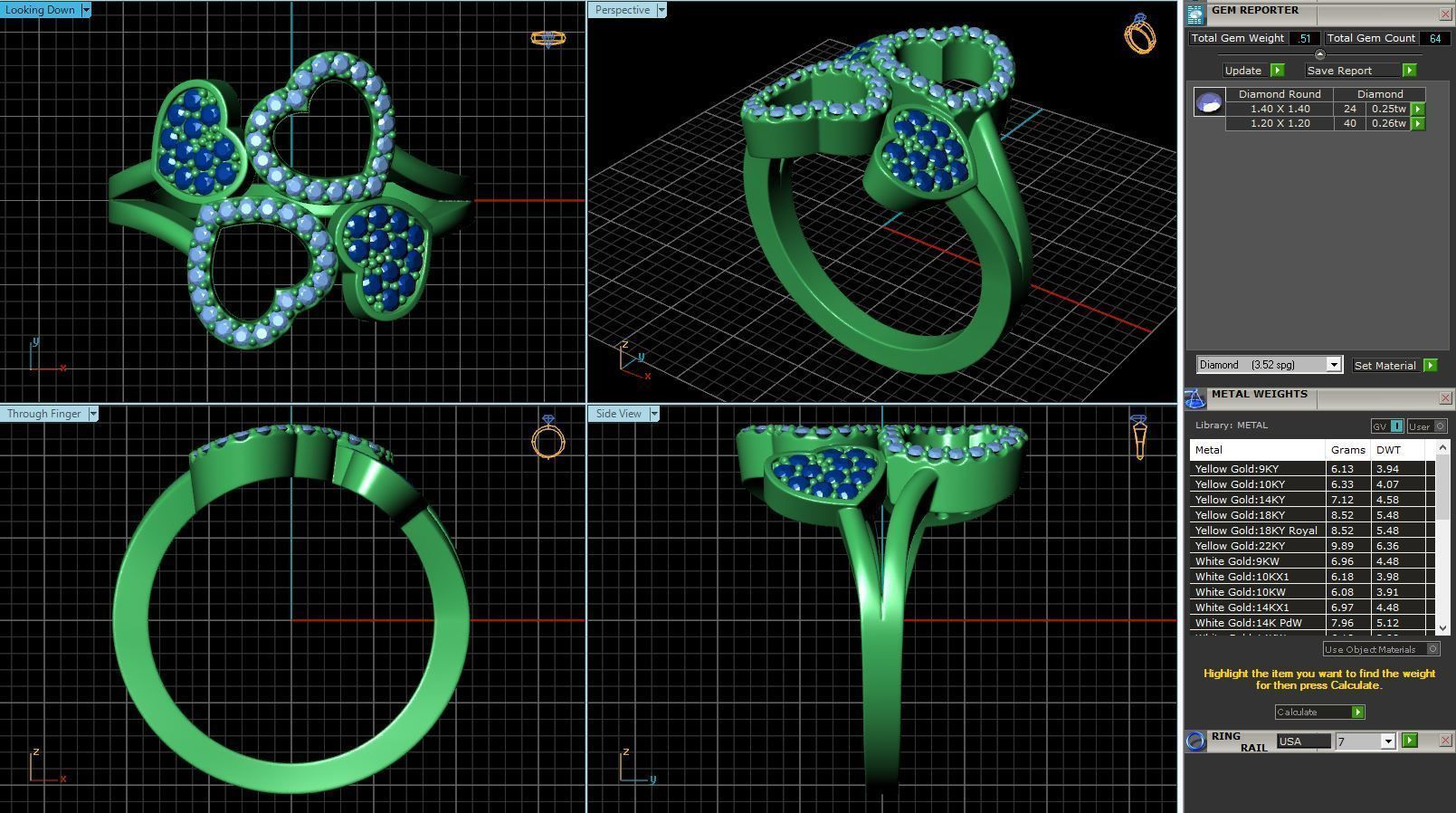Click the green arrow beside Calculate

click(x=1357, y=712)
